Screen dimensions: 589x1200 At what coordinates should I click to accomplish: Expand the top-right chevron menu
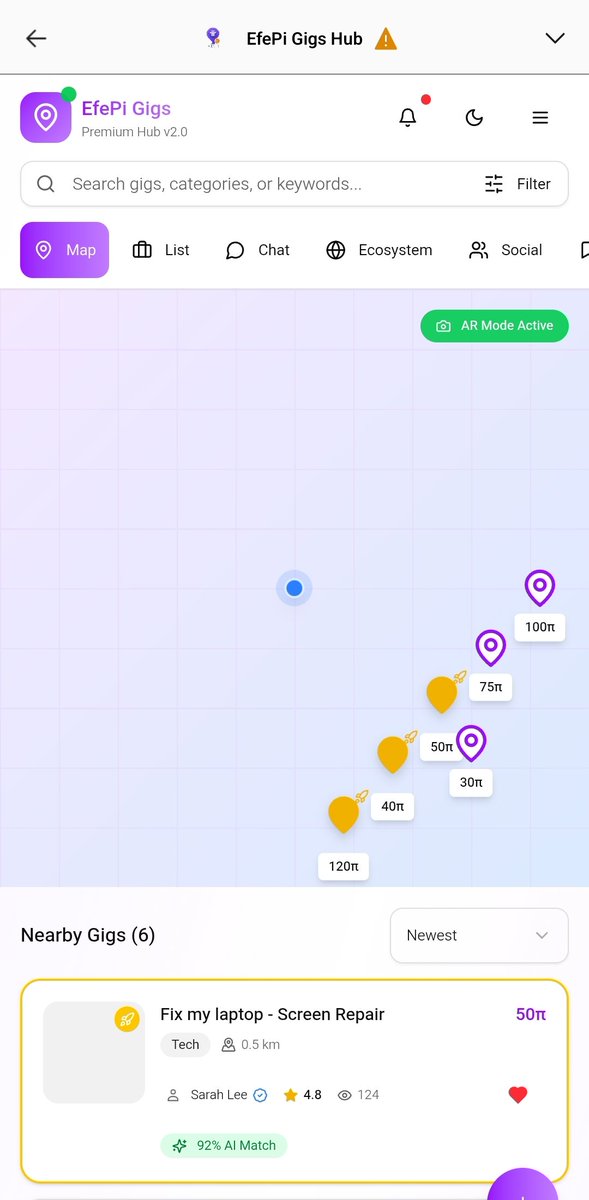tap(555, 38)
